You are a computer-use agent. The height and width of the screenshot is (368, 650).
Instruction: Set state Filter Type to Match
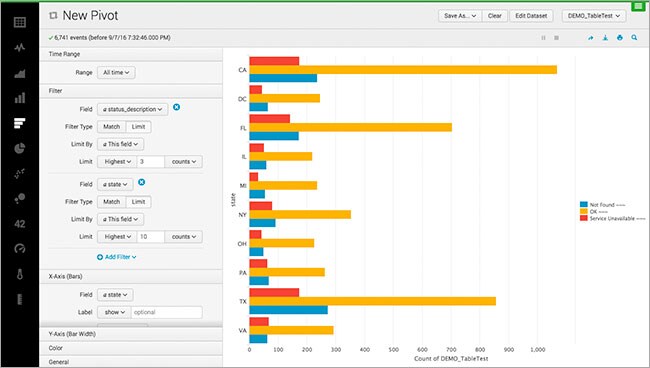tap(112, 202)
